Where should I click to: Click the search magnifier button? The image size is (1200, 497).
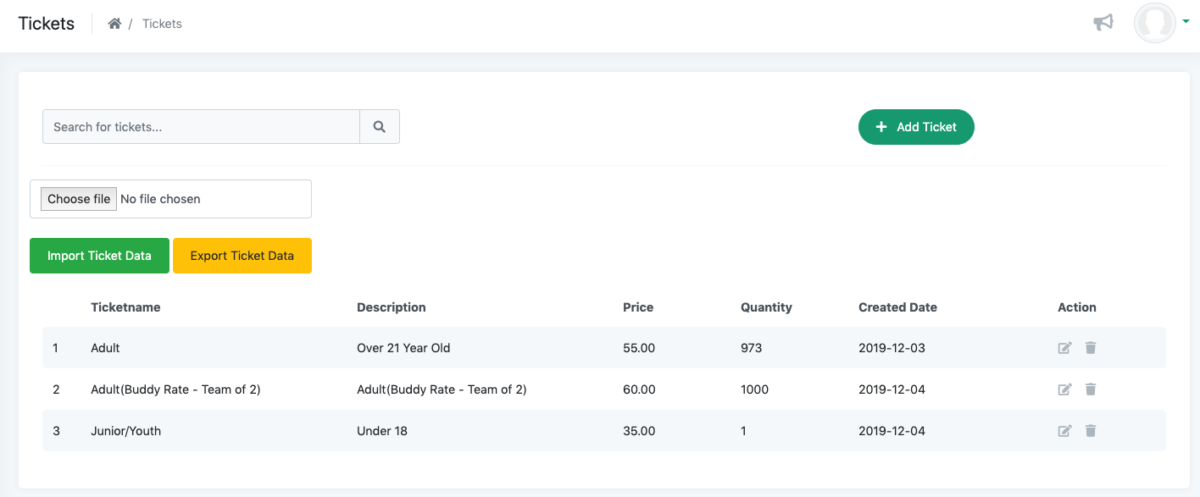pyautogui.click(x=379, y=127)
